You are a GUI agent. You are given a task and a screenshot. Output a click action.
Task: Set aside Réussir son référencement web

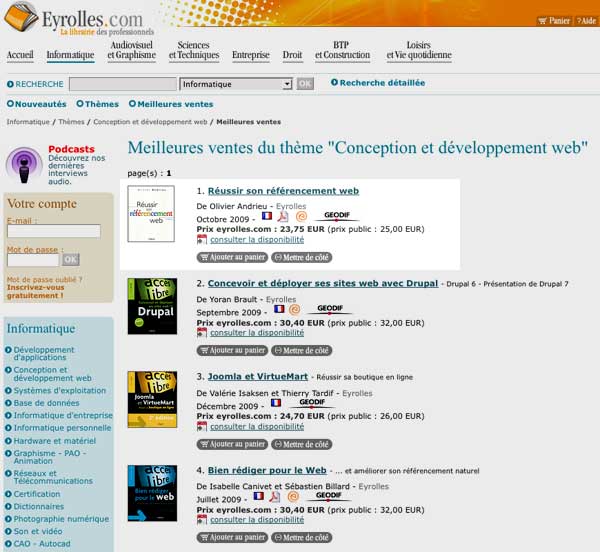tap(302, 257)
